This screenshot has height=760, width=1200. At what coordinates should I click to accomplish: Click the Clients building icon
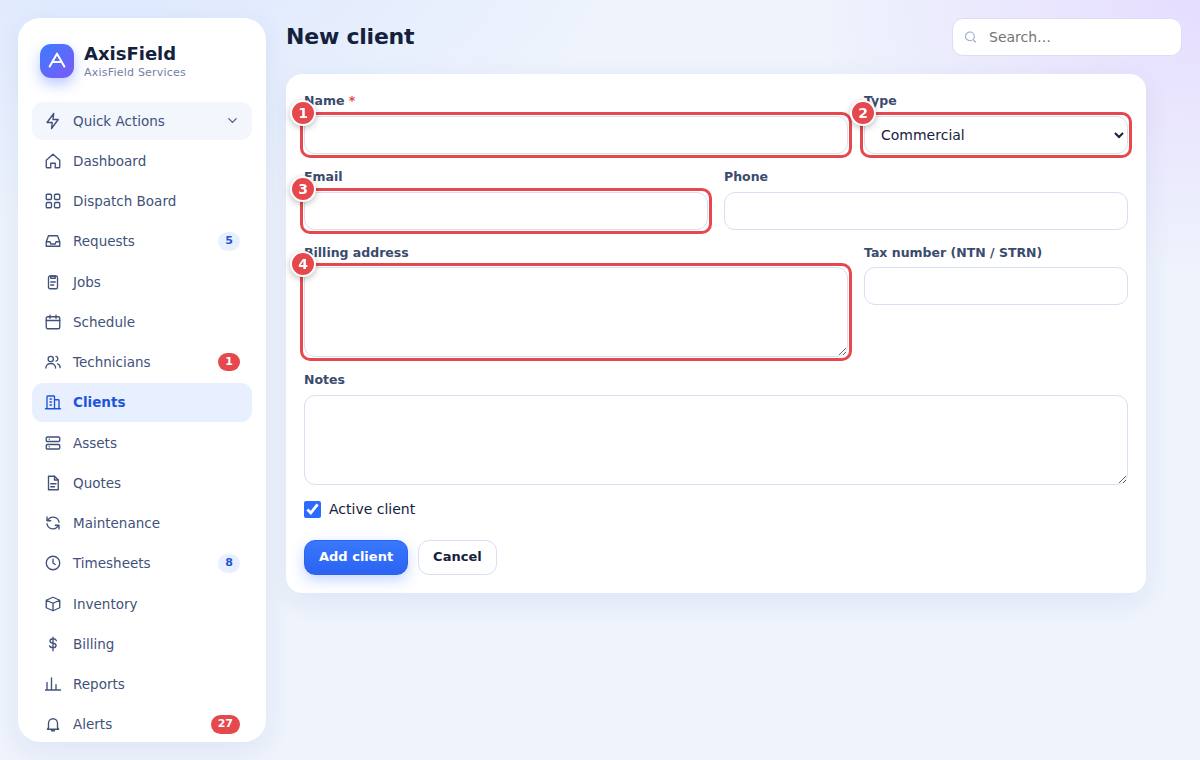point(53,402)
